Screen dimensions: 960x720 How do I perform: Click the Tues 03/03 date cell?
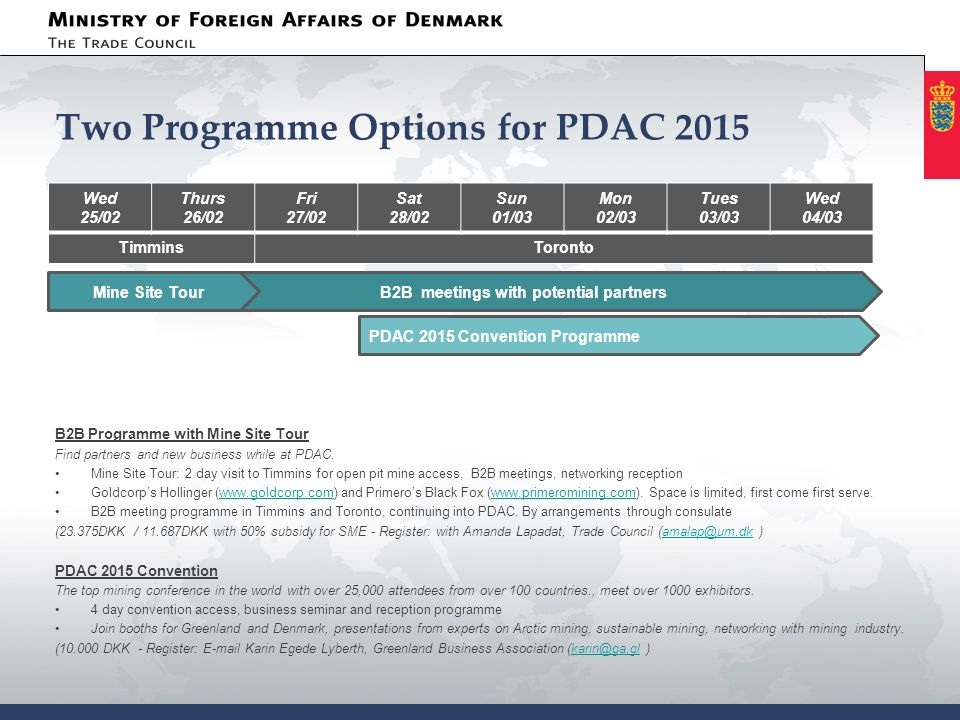(719, 208)
